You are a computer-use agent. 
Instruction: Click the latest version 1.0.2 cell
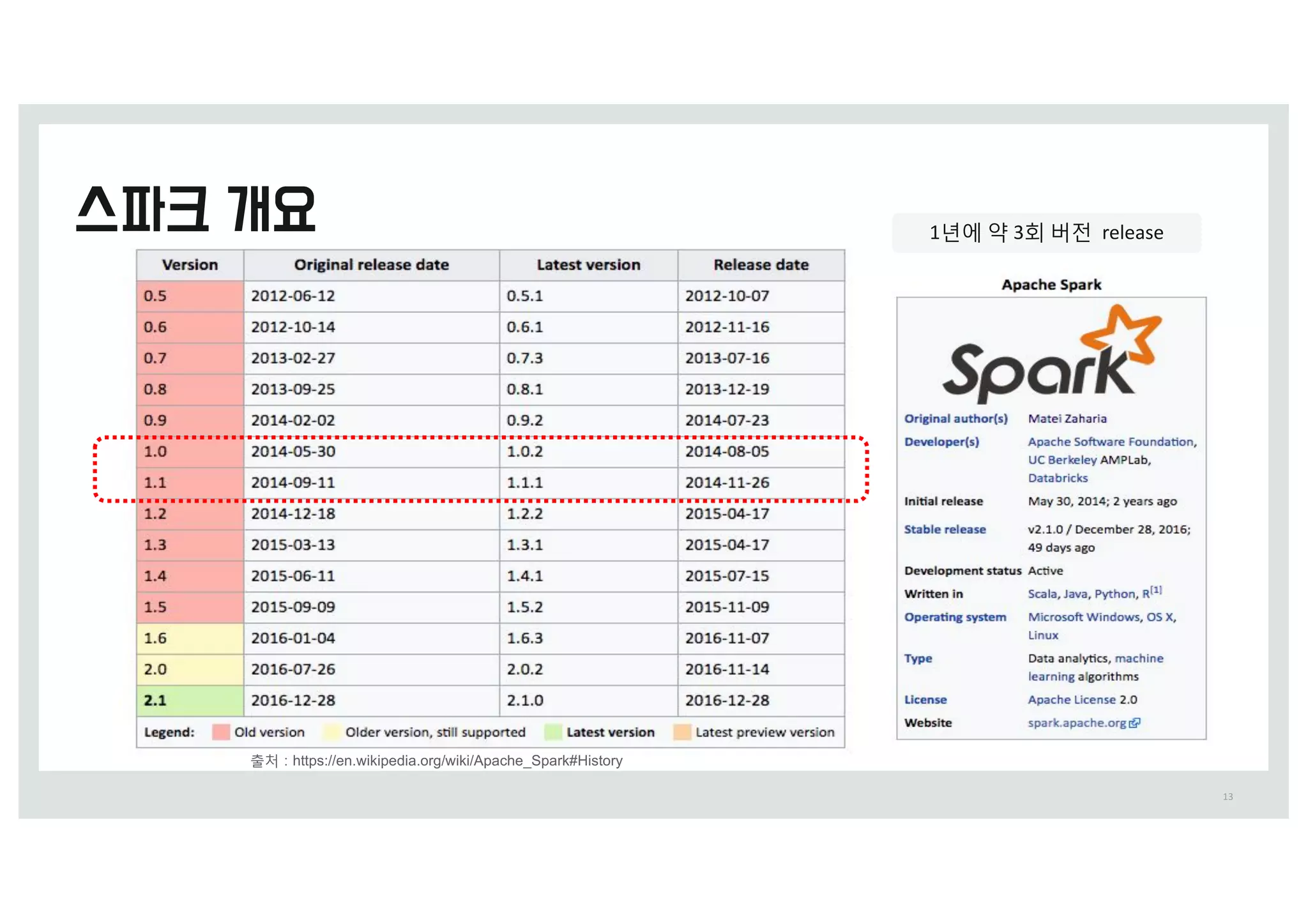[x=588, y=452]
